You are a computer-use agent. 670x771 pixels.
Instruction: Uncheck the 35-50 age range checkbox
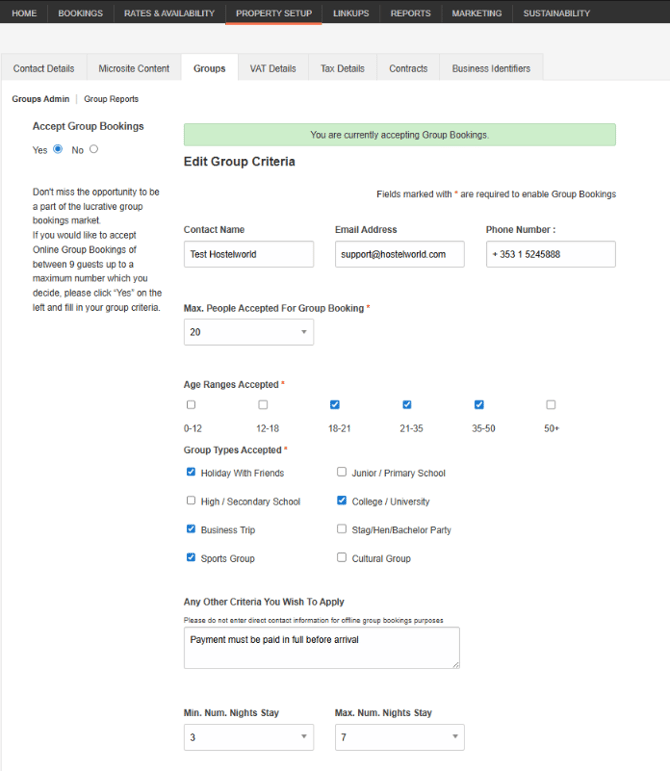point(479,405)
